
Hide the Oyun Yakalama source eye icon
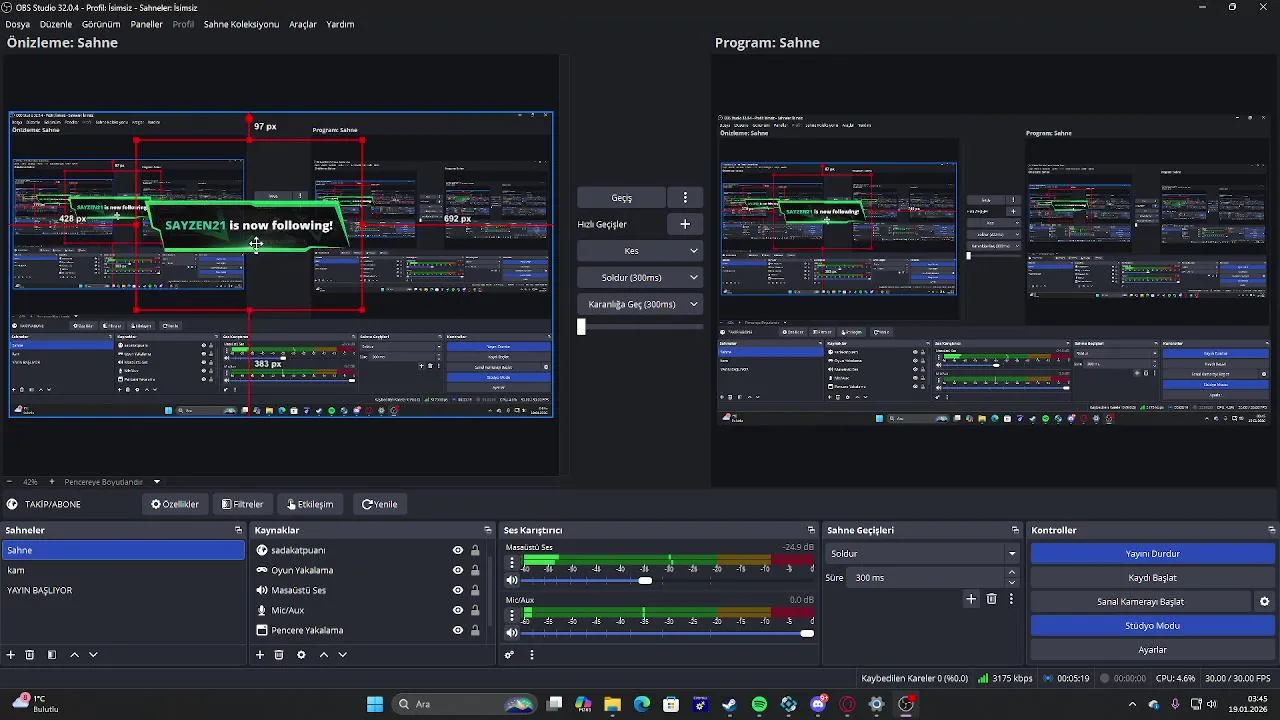coord(458,570)
